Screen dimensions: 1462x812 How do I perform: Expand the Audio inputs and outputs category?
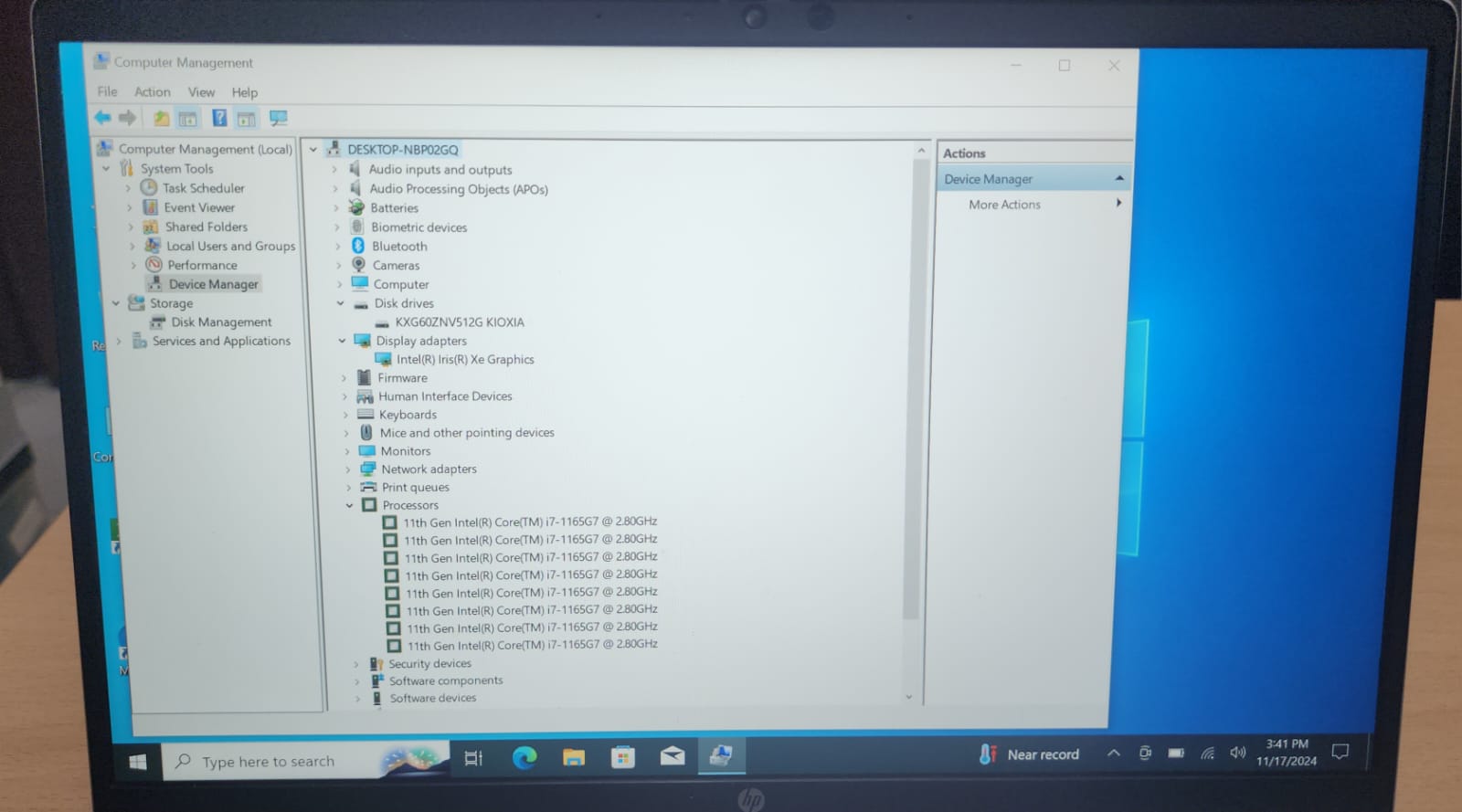334,169
